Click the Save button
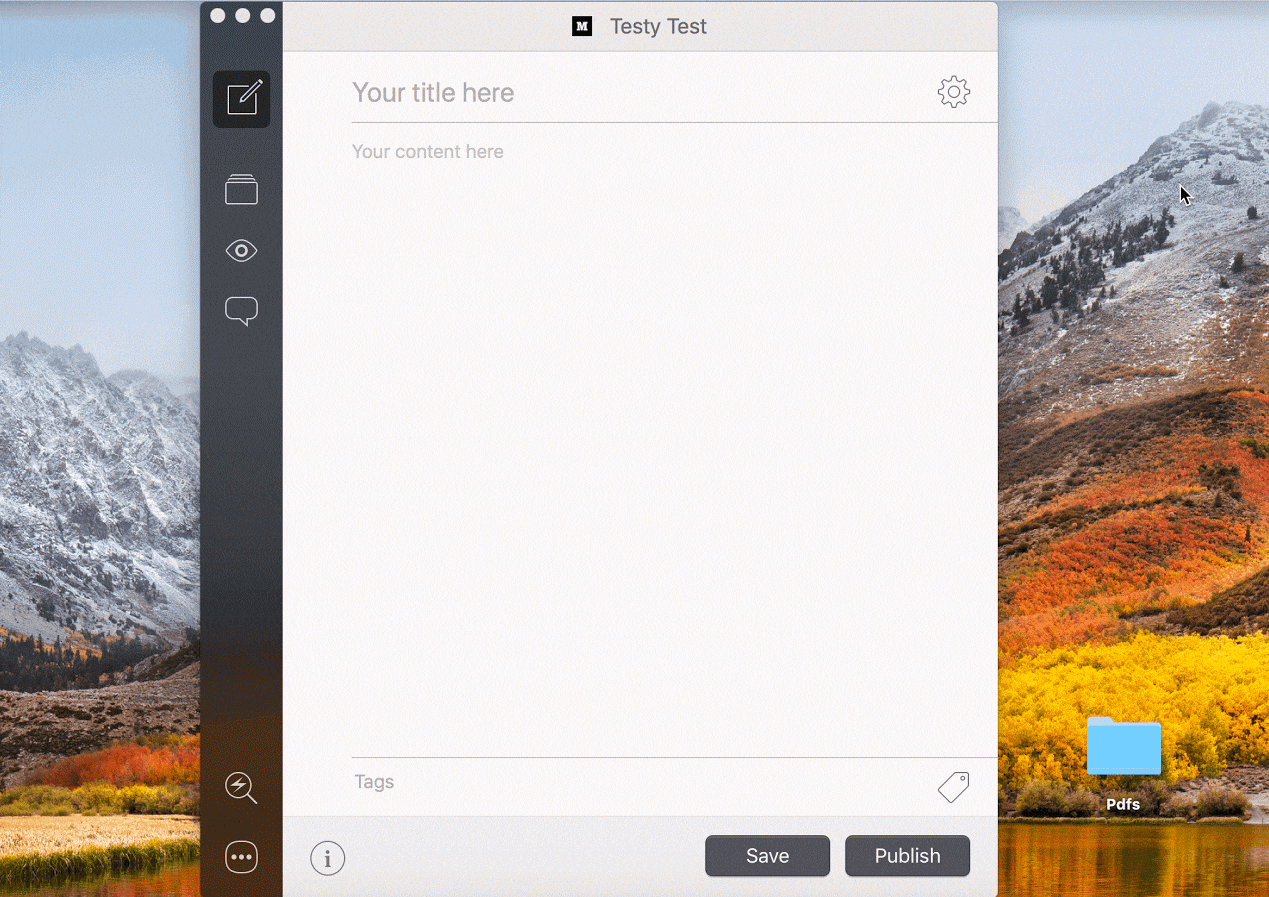This screenshot has width=1269, height=897. point(768,856)
